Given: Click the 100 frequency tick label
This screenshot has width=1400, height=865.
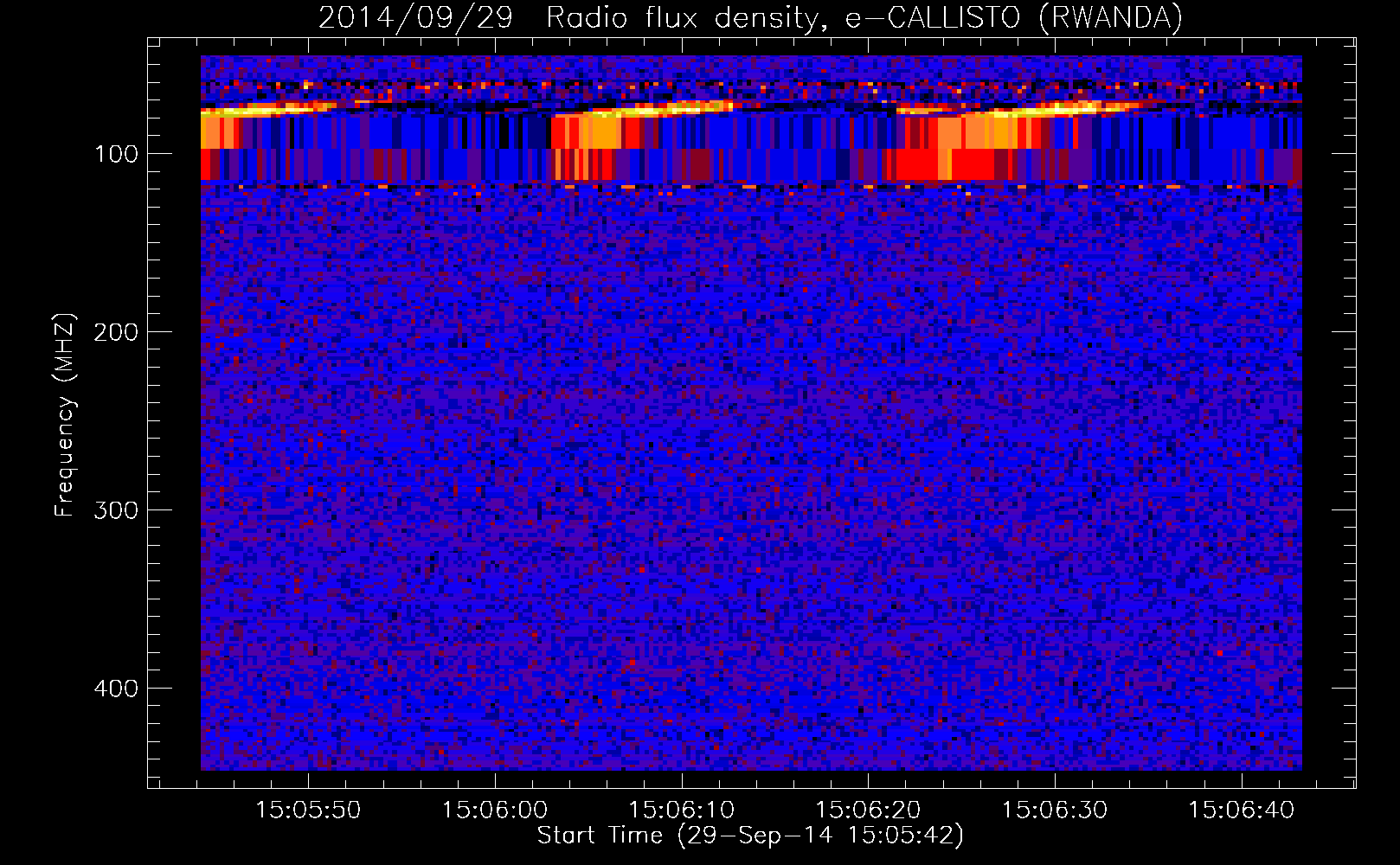Looking at the screenshot, I should tap(116, 154).
